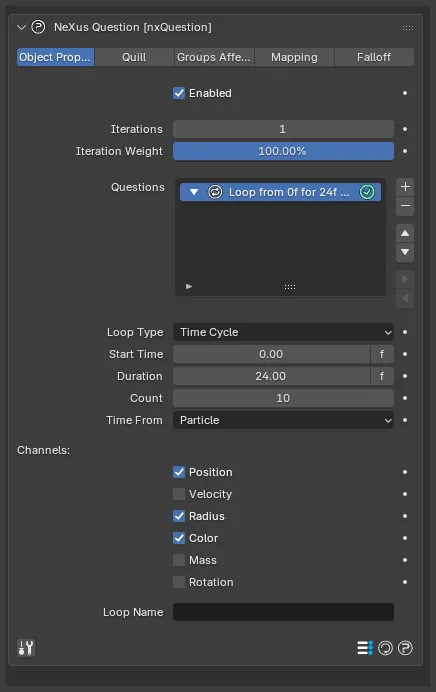Click the outdent left arrow button

tap(405, 299)
